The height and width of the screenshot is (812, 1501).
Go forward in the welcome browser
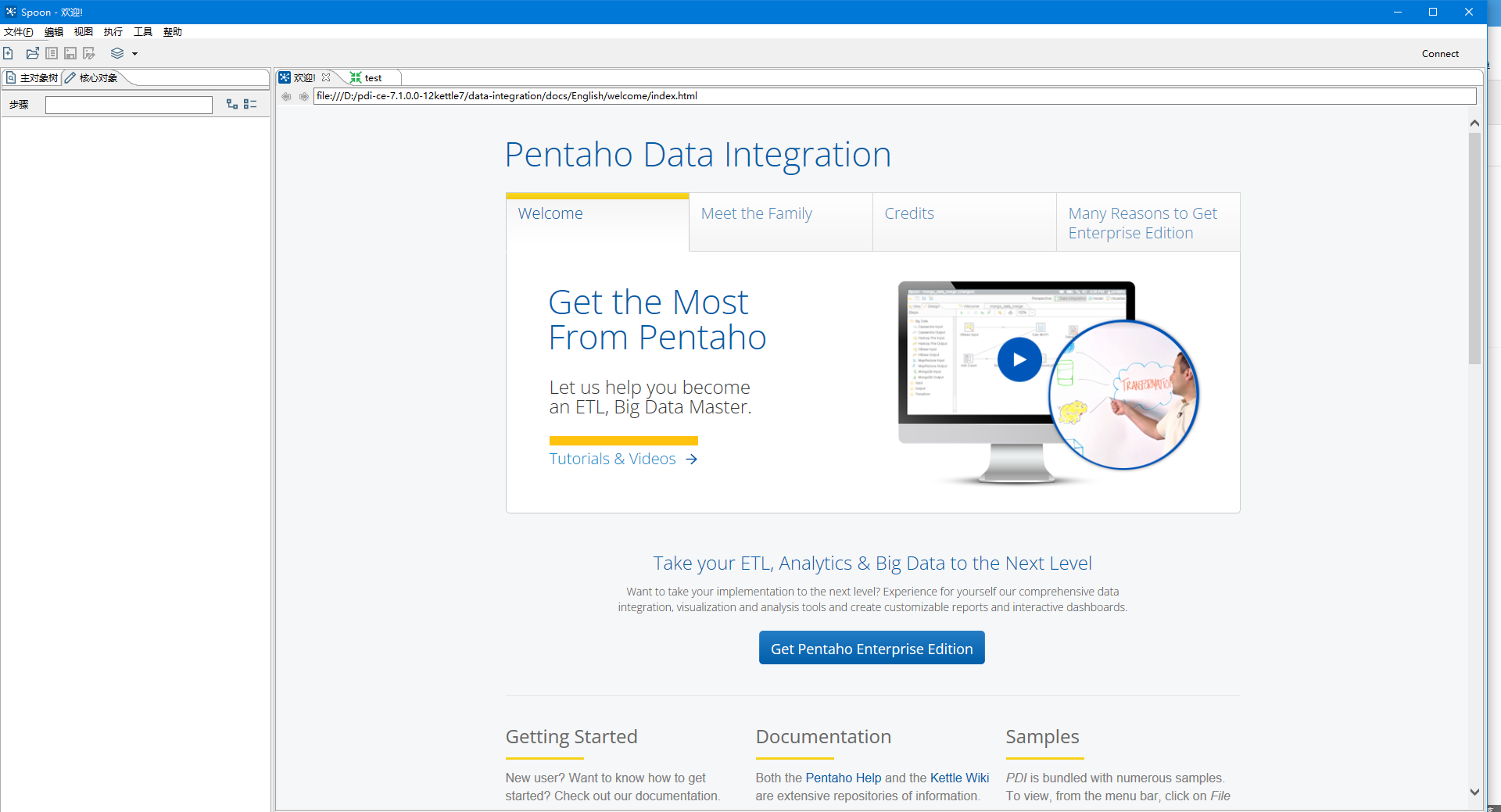tap(303, 96)
